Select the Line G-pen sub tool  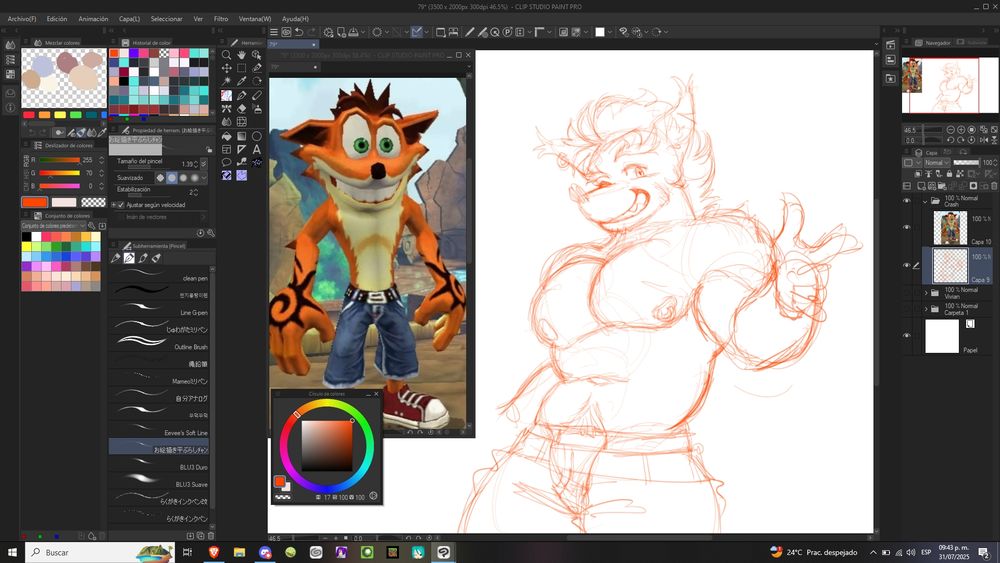click(159, 309)
